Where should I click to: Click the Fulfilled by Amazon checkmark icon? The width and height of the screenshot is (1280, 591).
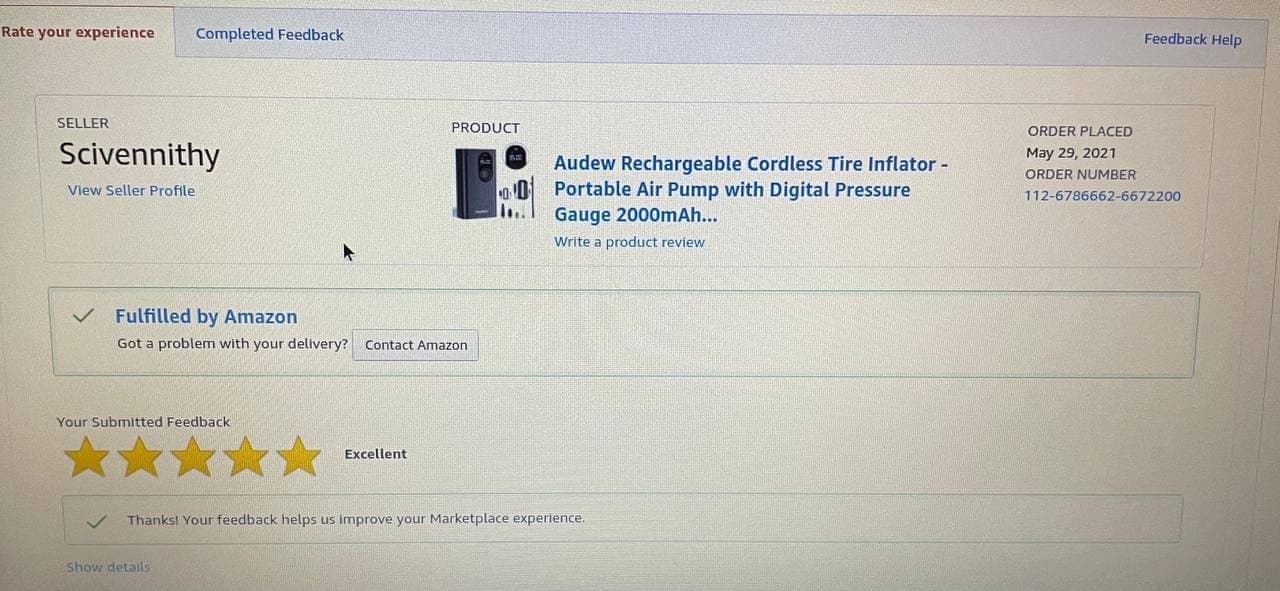(84, 316)
